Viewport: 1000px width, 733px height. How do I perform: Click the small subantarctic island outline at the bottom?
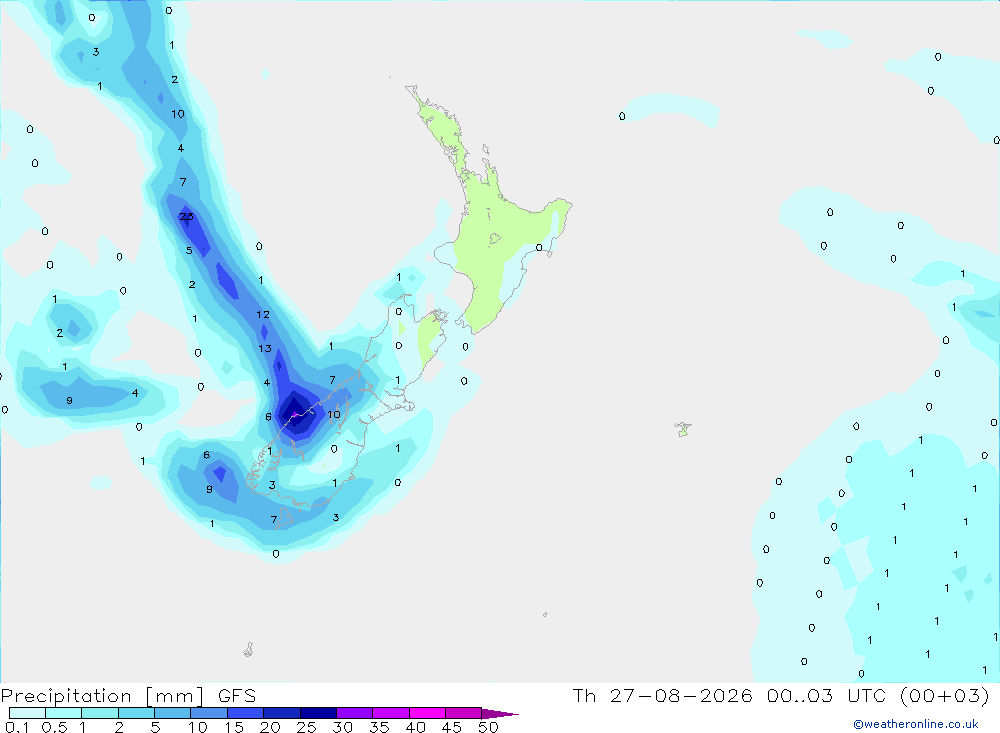(249, 649)
